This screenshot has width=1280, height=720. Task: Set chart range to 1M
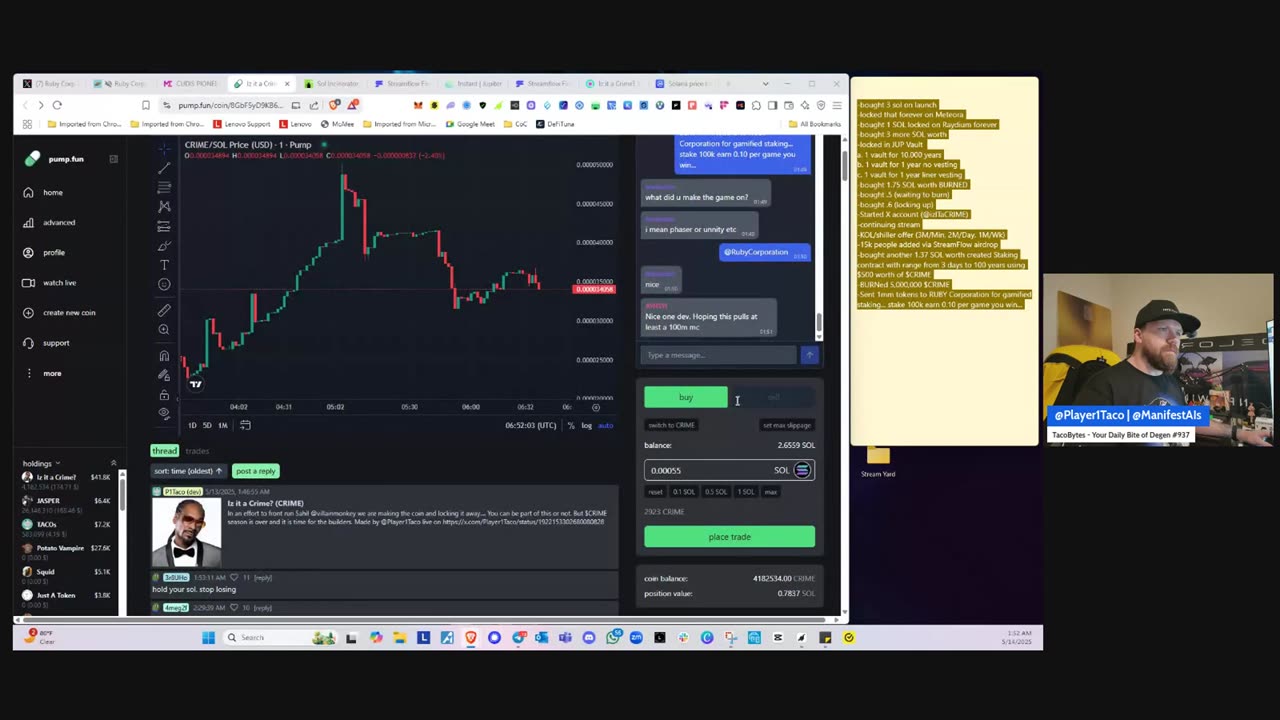[x=222, y=425]
